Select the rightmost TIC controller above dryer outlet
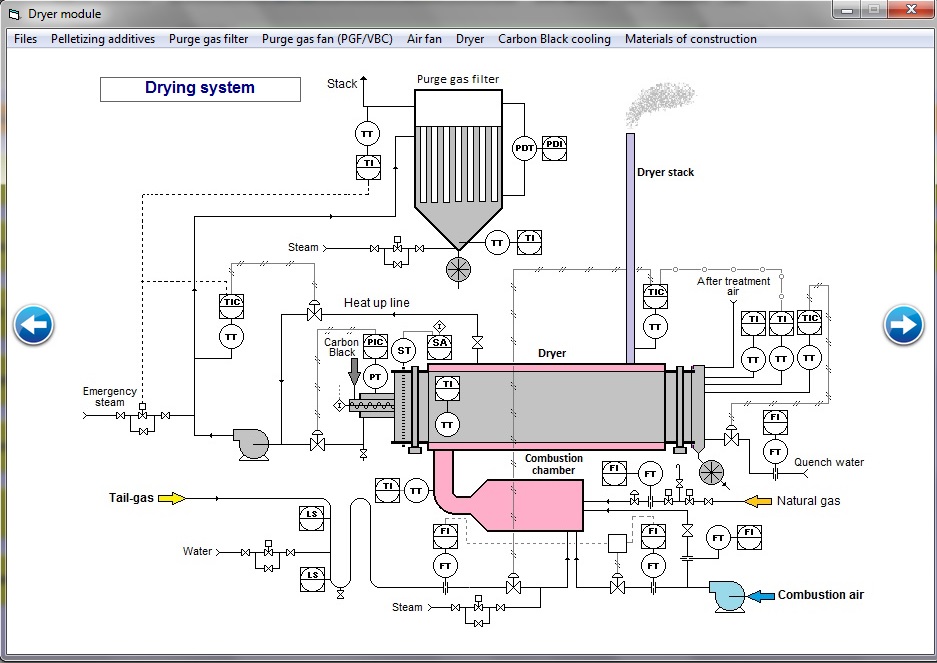This screenshot has height=663, width=937. point(809,322)
